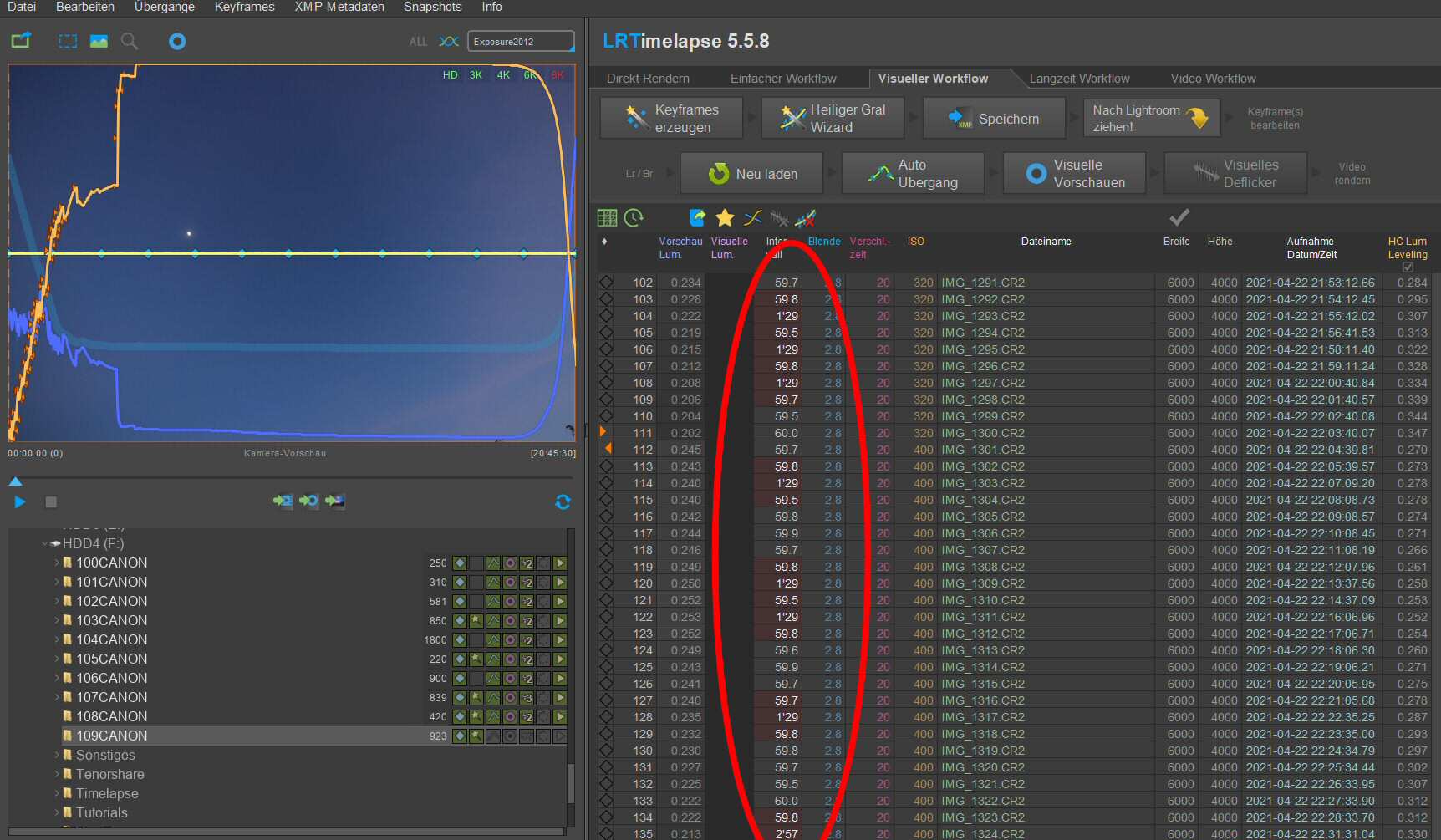This screenshot has height=840, width=1441.
Task: Click the Heiliger Gral Wizard button
Action: (x=833, y=119)
